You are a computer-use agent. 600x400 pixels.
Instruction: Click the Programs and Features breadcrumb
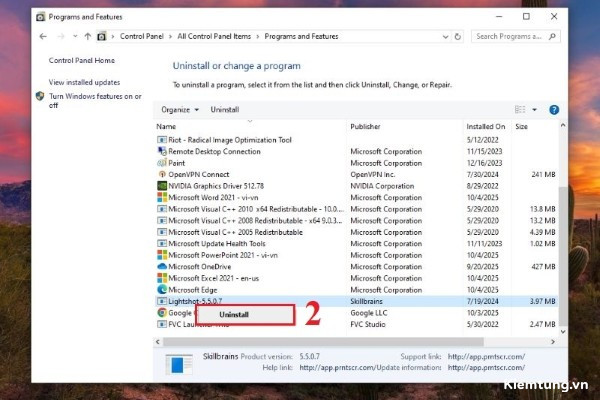point(301,36)
